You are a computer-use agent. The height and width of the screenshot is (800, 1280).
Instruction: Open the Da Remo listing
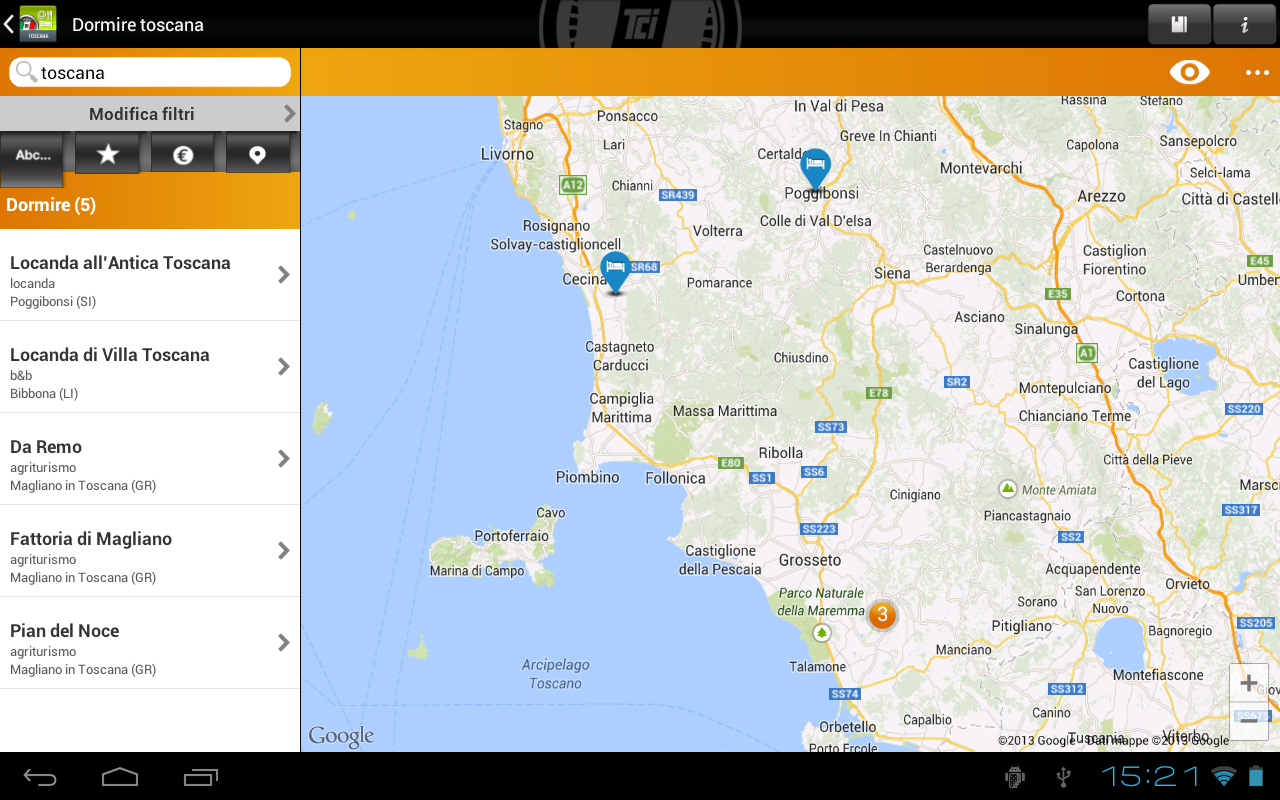150,459
